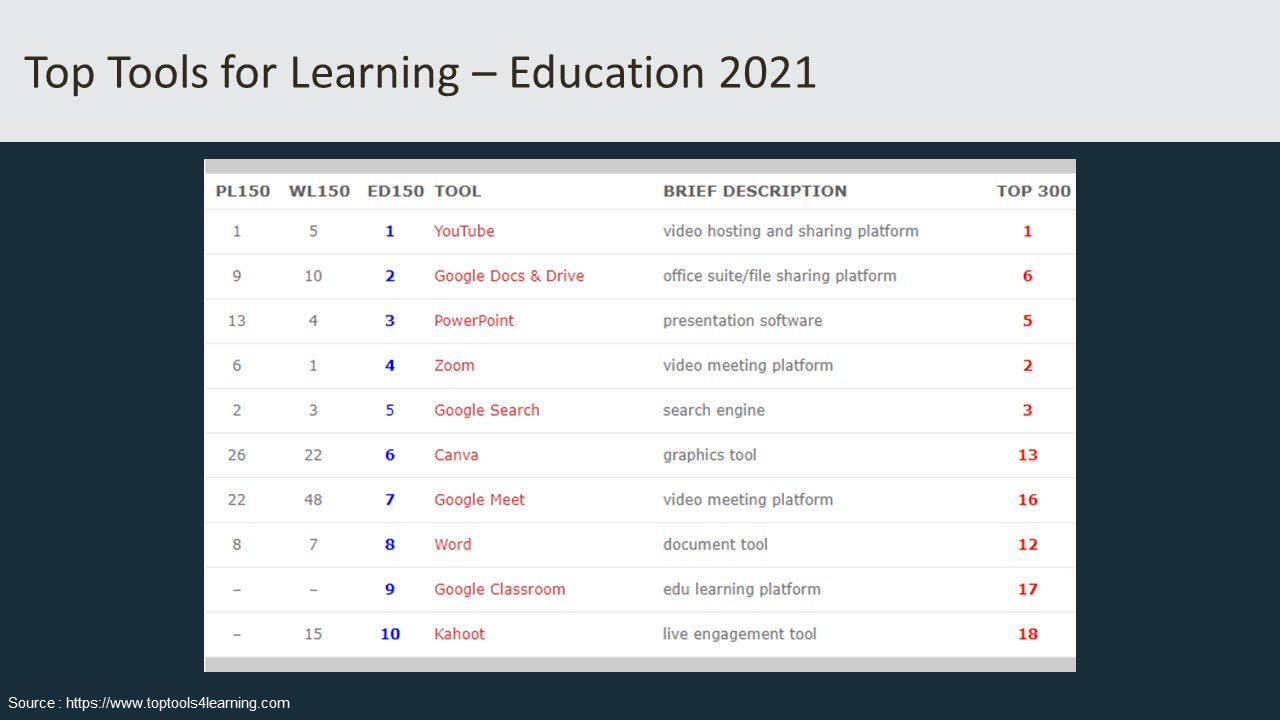Select Canva's PL150 value 26
Screen dimensions: 1280x720
point(237,455)
